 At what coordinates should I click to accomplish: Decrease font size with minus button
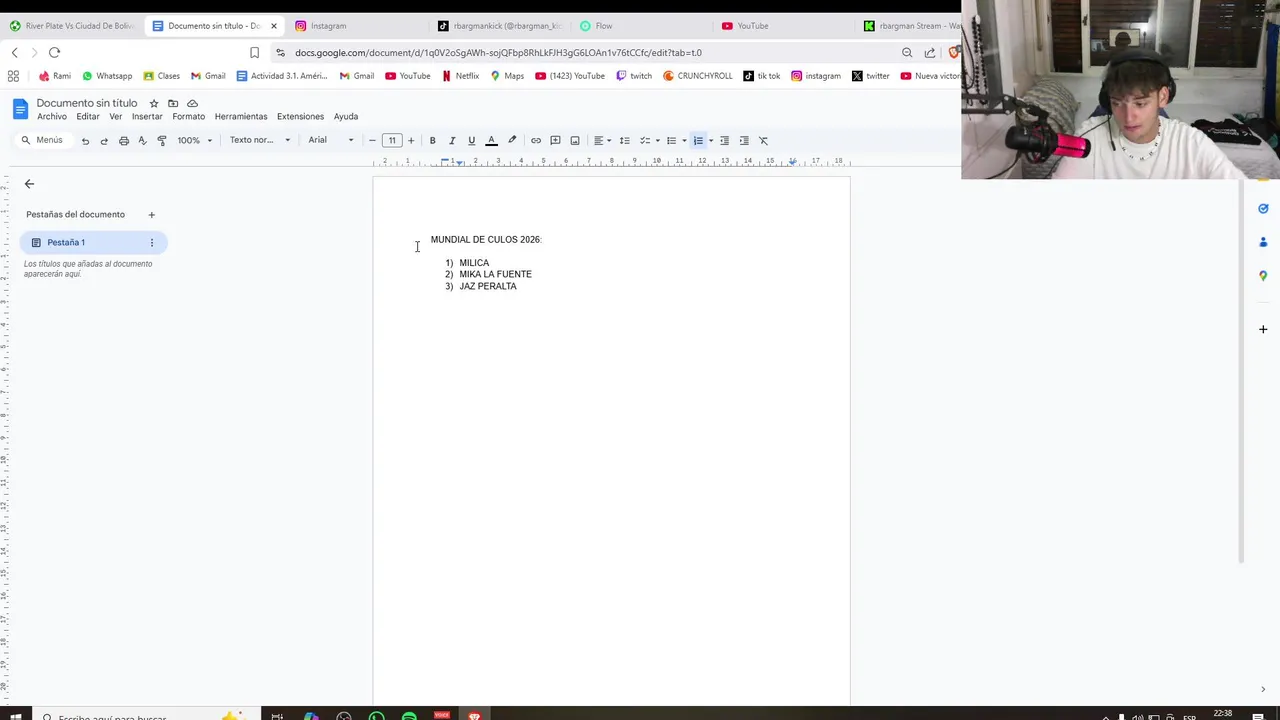pos(372,141)
